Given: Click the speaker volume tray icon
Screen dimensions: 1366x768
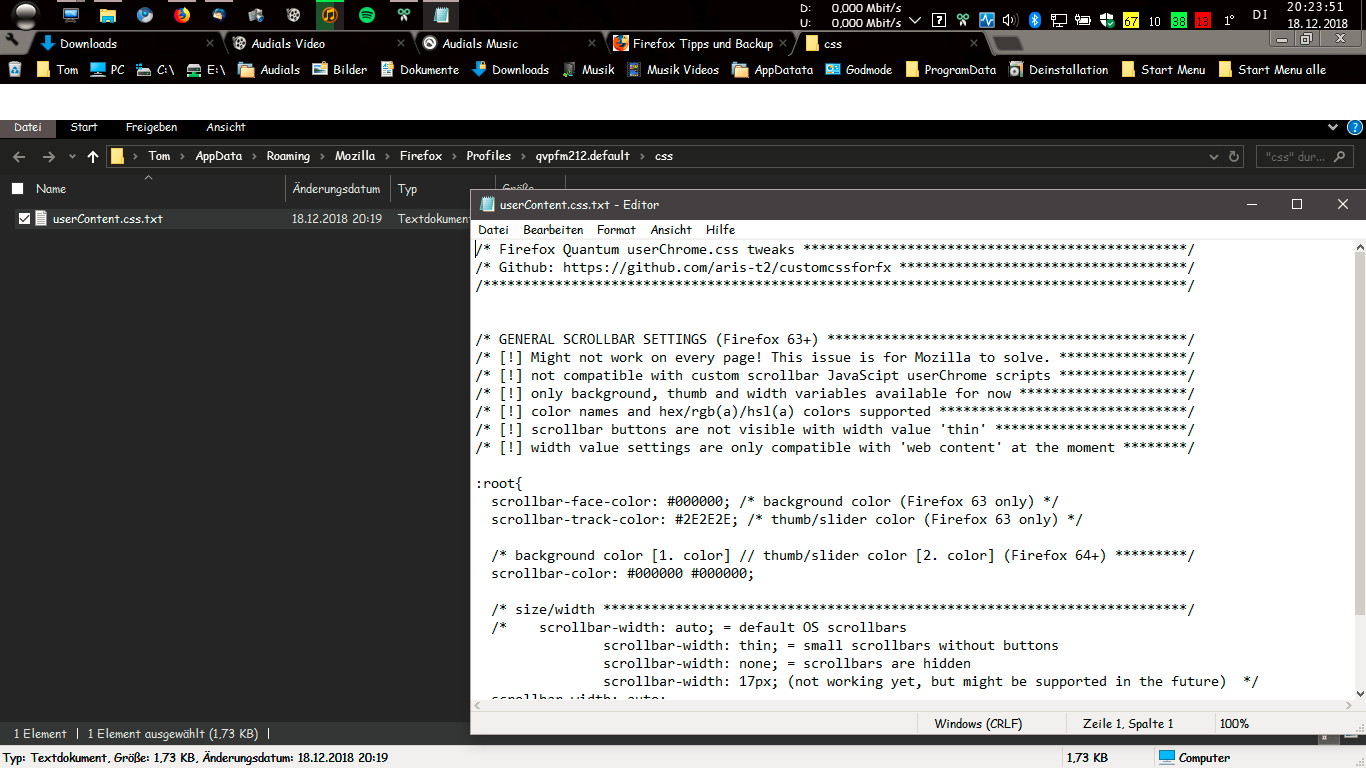Looking at the screenshot, I should [x=1010, y=20].
